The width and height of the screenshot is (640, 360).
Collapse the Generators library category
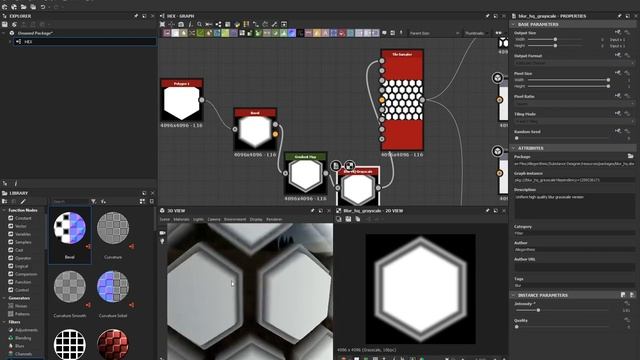coord(4,298)
